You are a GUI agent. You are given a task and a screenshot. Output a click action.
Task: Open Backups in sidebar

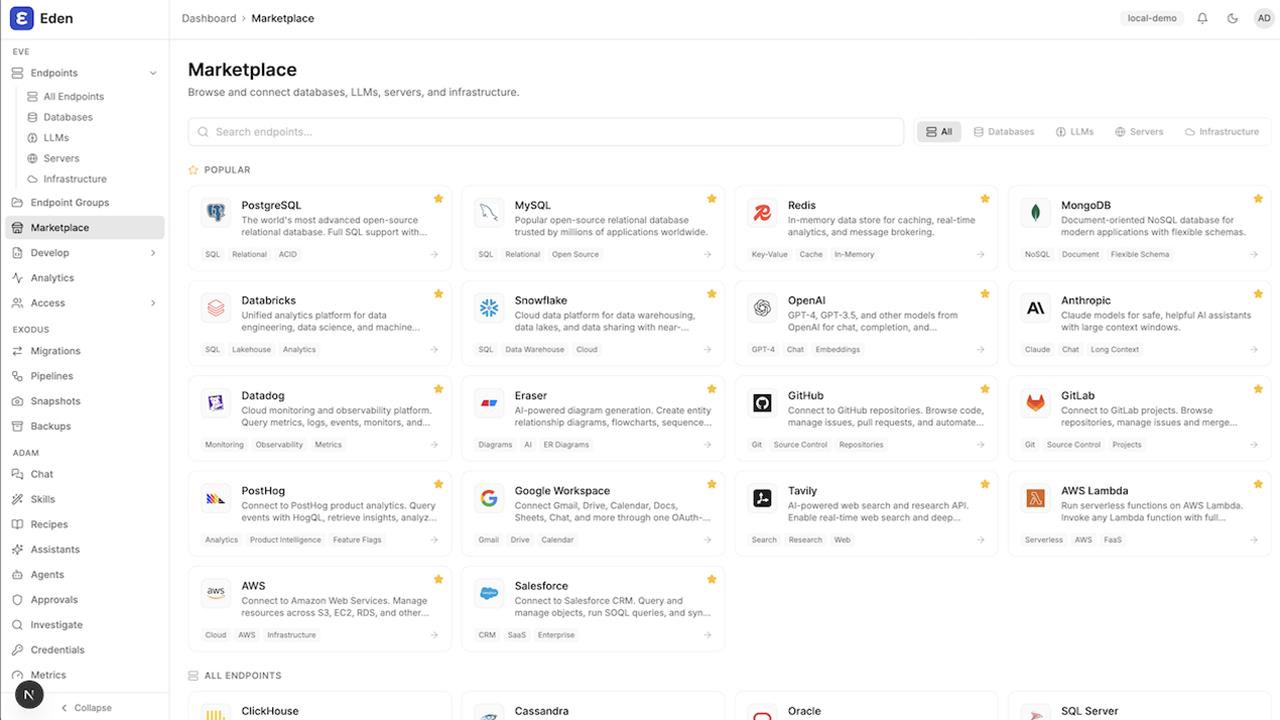click(85, 426)
